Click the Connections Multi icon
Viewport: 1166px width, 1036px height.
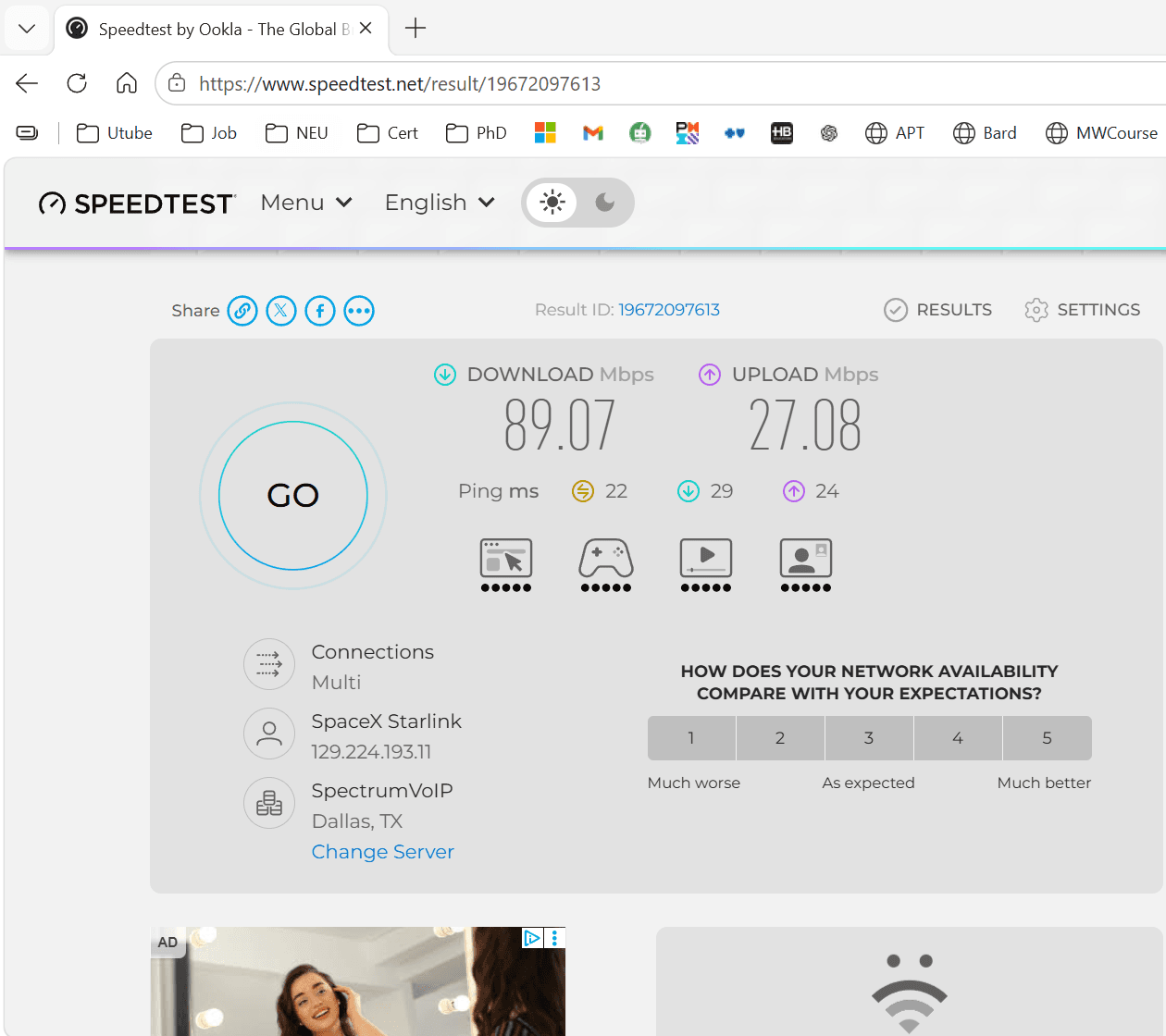click(269, 664)
